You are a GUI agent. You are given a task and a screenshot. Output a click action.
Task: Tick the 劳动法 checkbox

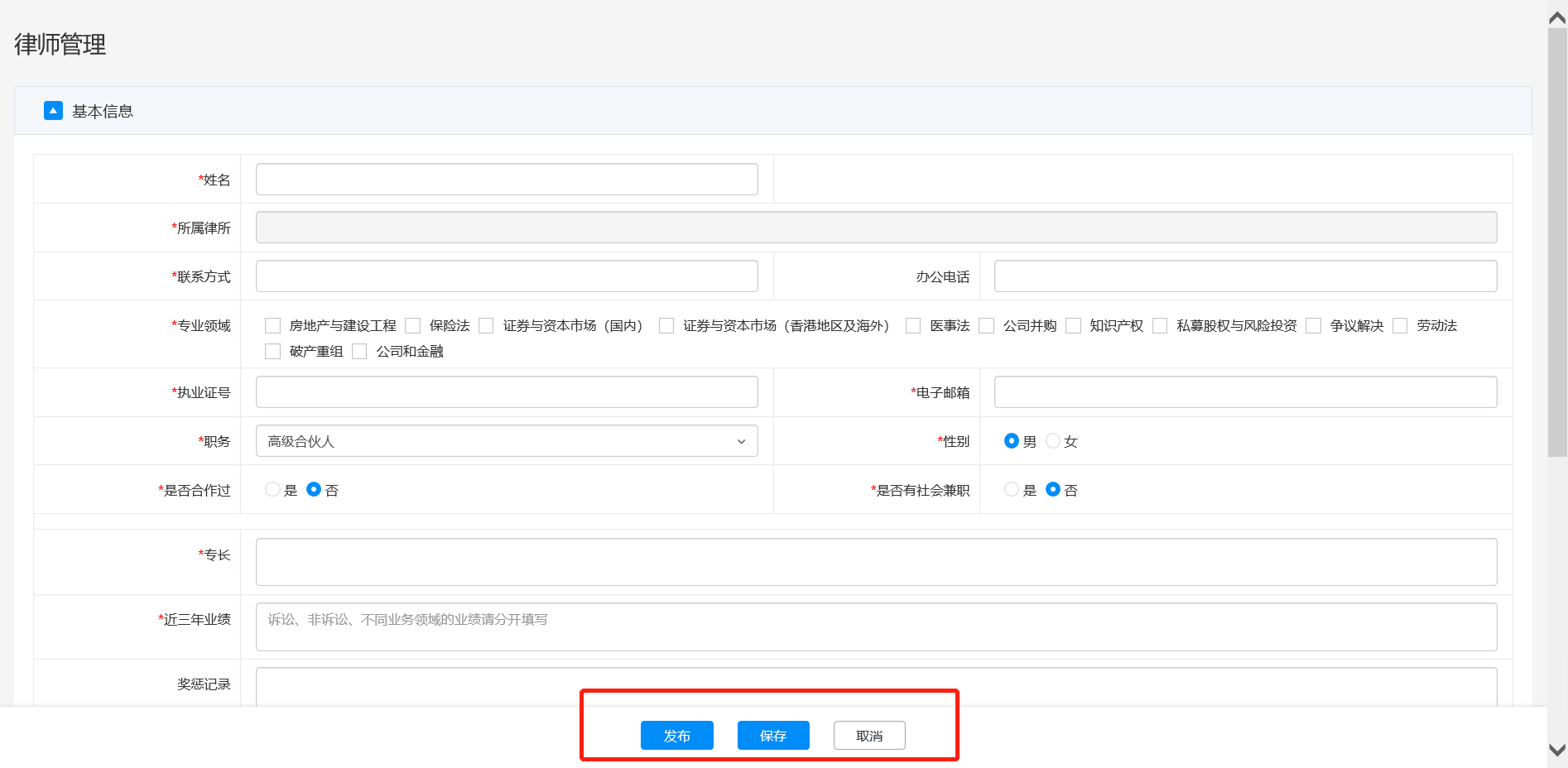1400,326
